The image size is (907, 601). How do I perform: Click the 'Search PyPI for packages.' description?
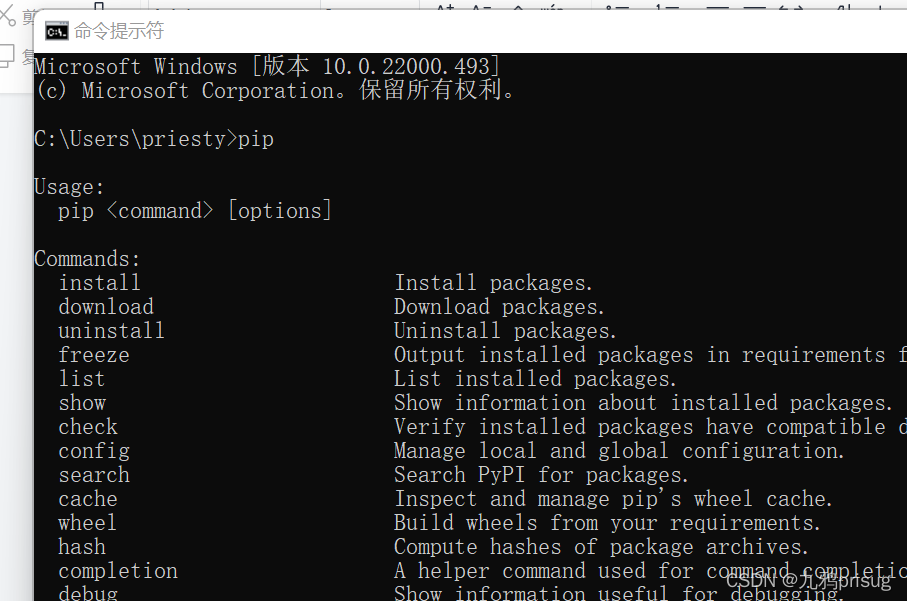point(541,475)
